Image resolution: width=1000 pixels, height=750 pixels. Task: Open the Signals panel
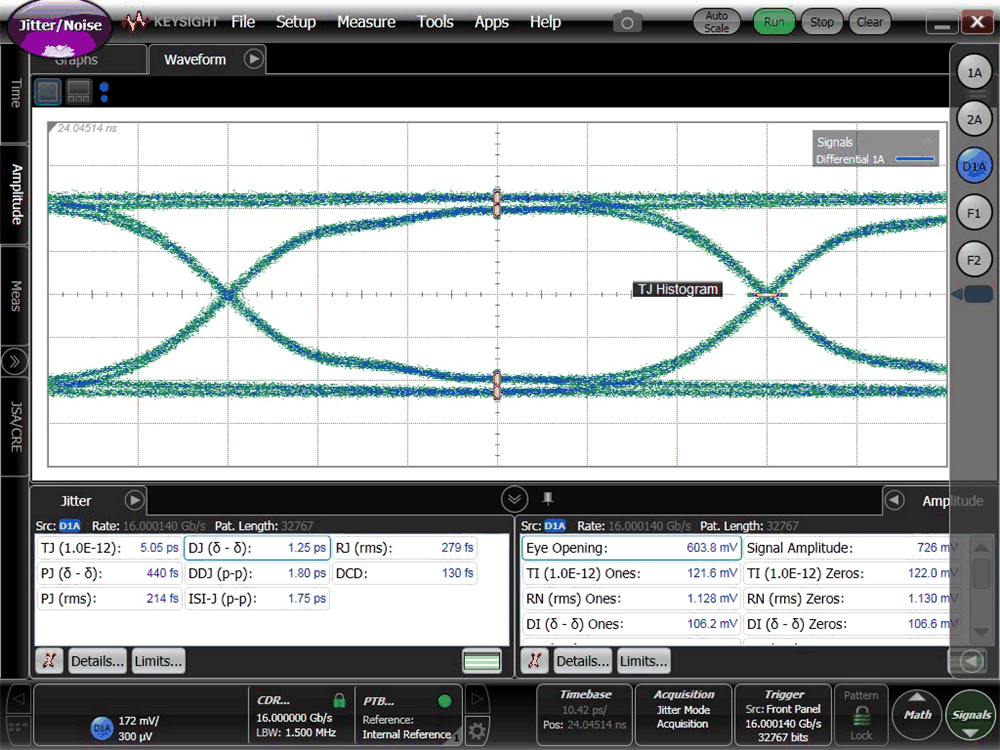click(971, 714)
